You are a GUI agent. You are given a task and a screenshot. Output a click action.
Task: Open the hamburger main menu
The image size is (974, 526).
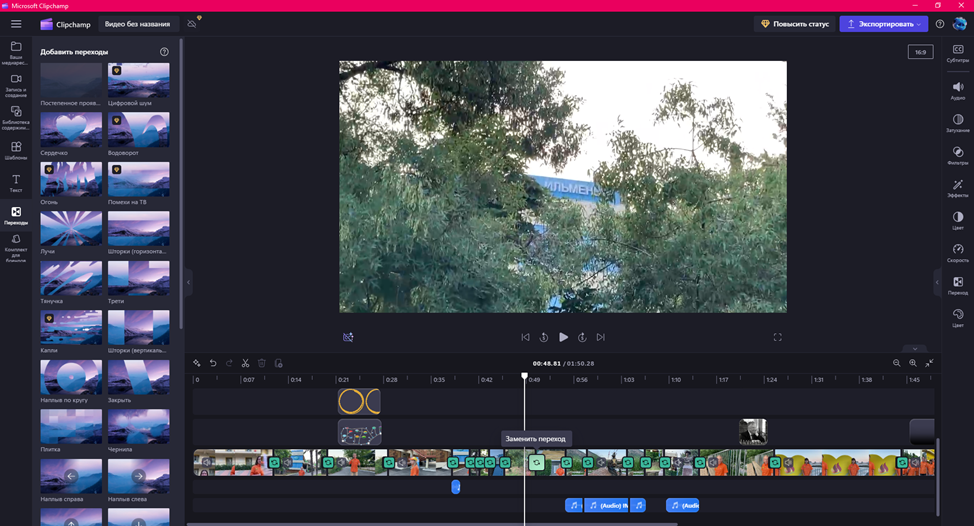(16, 24)
